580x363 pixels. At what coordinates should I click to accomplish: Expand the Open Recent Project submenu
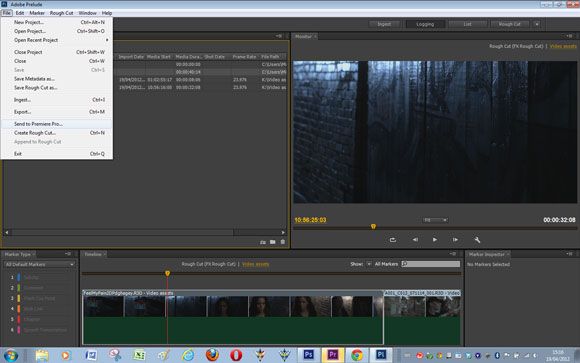(61, 40)
